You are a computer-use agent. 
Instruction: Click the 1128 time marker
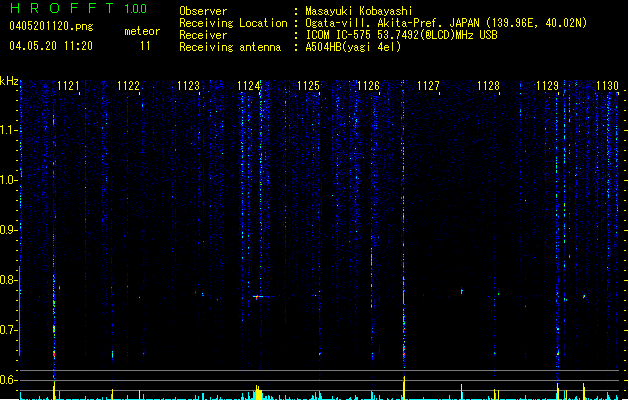click(488, 86)
